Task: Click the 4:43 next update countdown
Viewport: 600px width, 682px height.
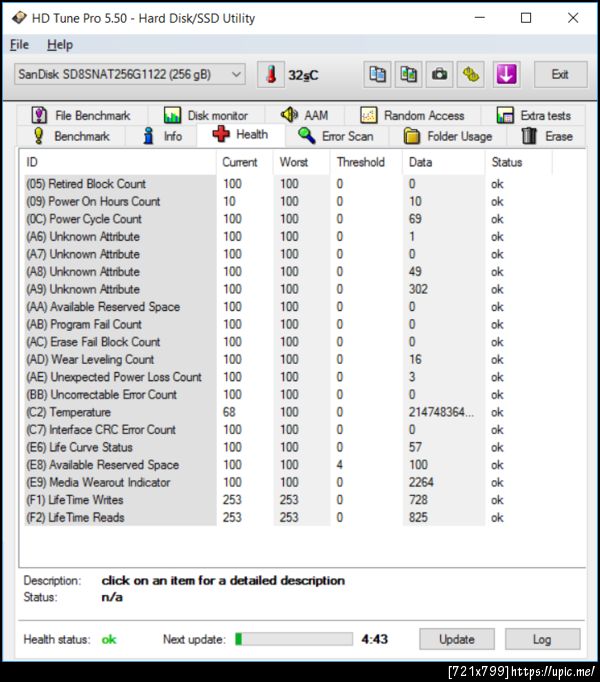Action: [375, 639]
